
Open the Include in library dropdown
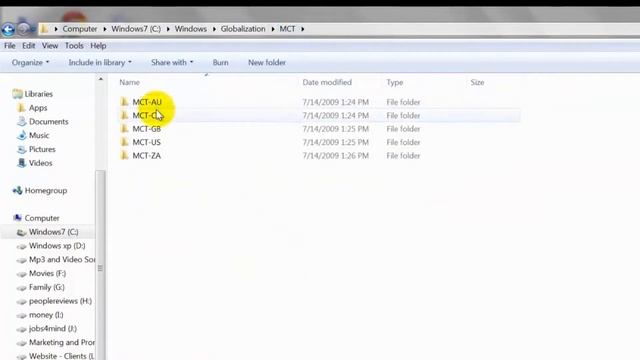tap(100, 62)
